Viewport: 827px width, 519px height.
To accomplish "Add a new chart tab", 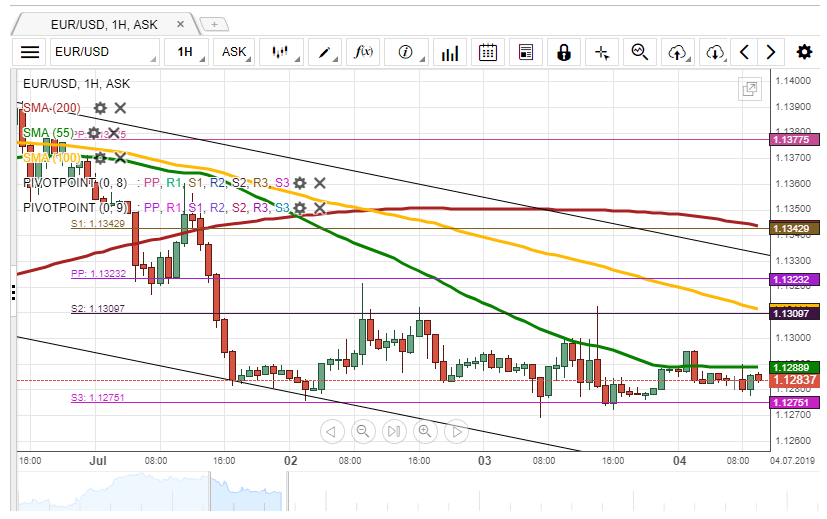I will 214,24.
